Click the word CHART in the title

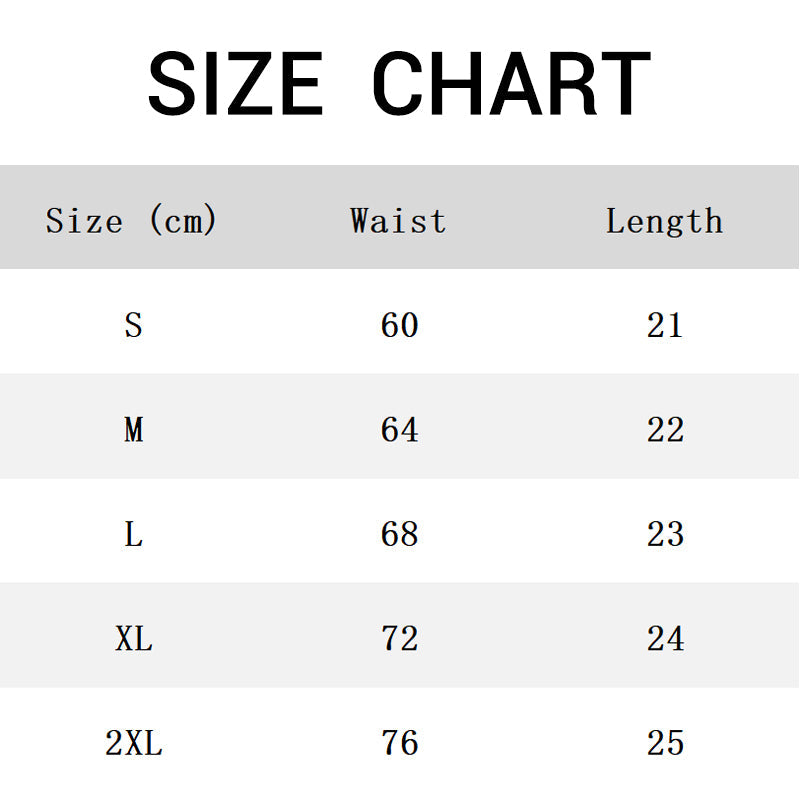click(x=511, y=86)
